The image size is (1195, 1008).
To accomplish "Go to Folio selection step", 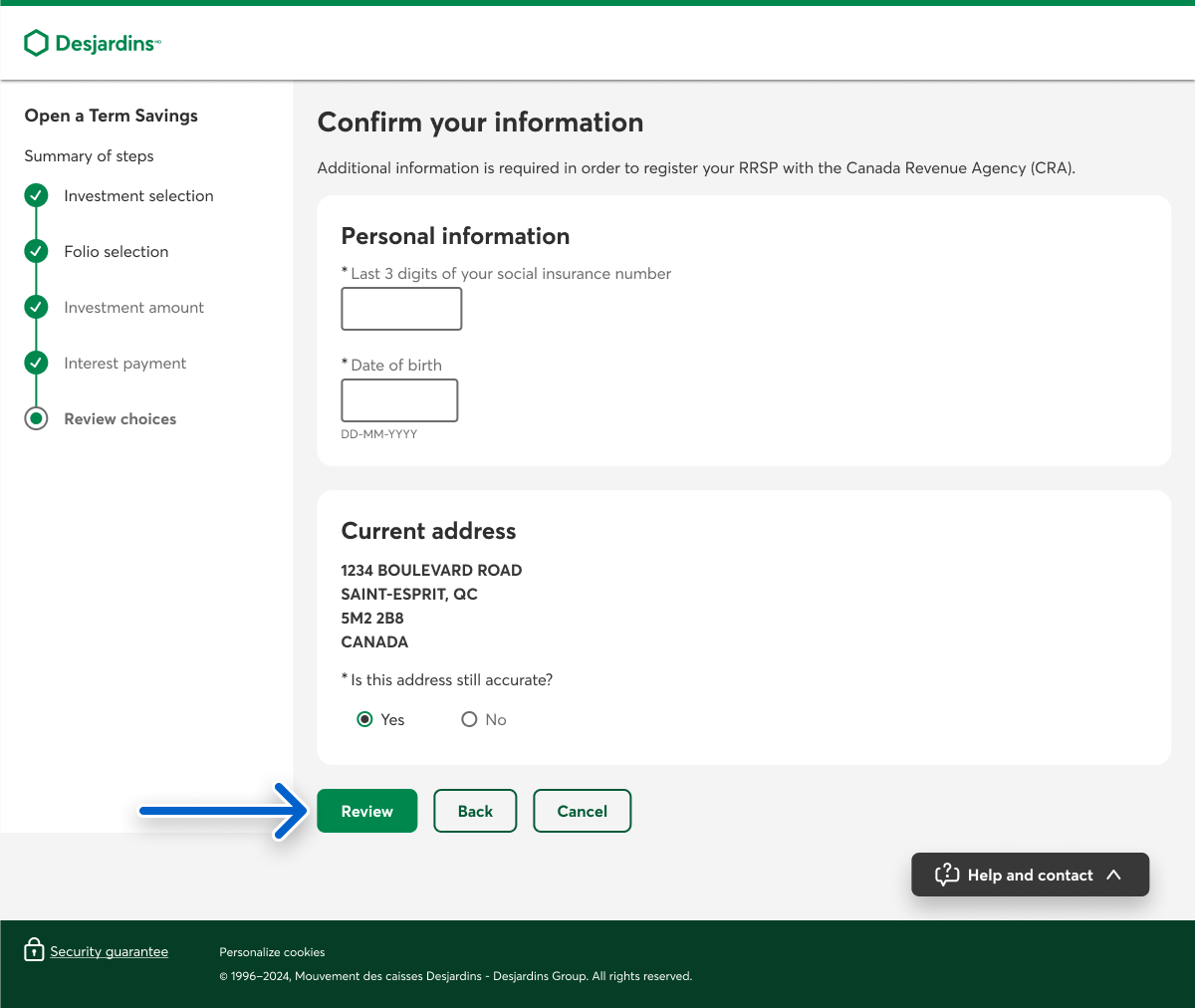I will click(x=117, y=252).
